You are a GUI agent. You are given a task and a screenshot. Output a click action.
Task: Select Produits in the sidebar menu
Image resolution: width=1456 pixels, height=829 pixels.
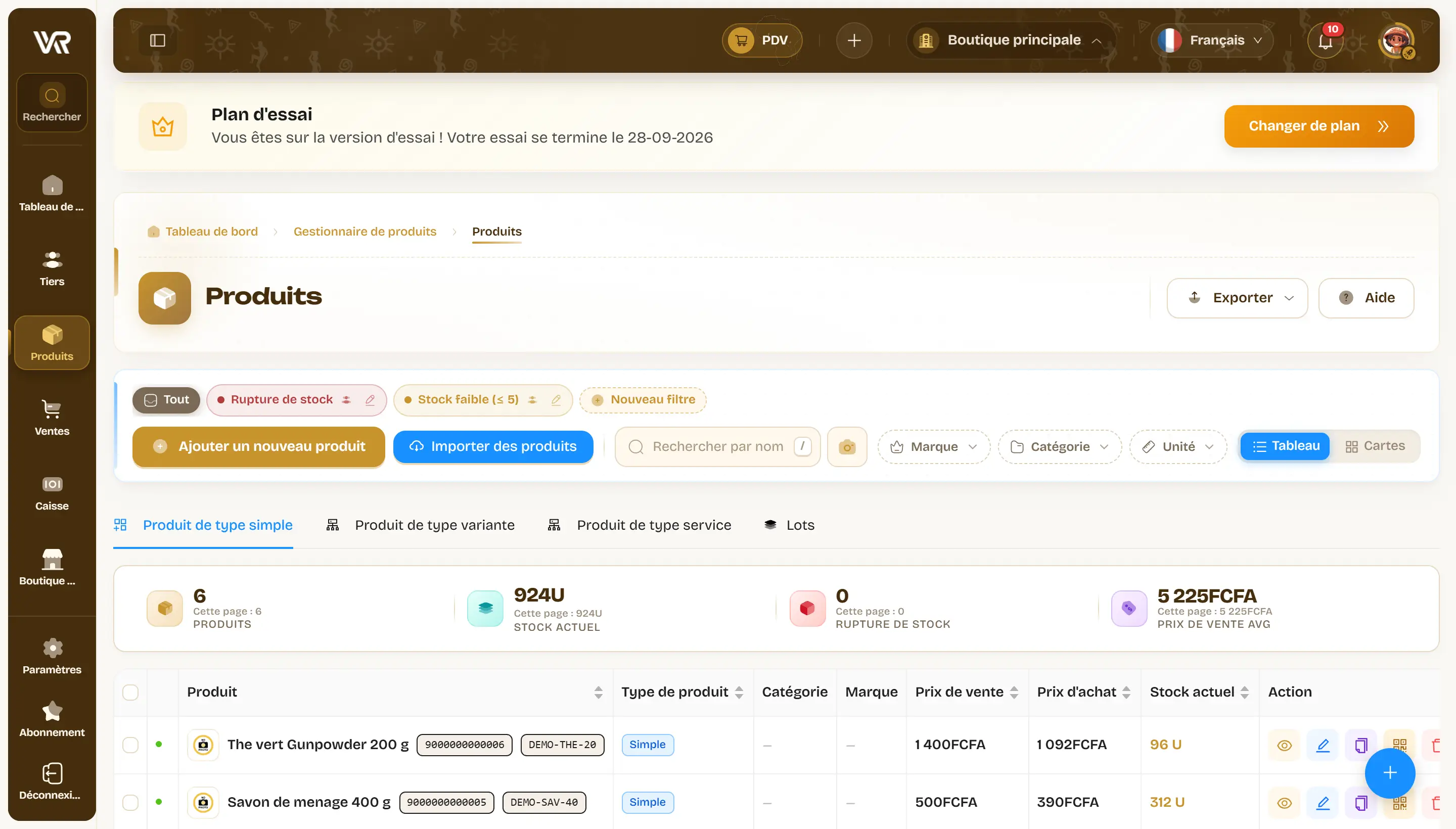pos(52,343)
